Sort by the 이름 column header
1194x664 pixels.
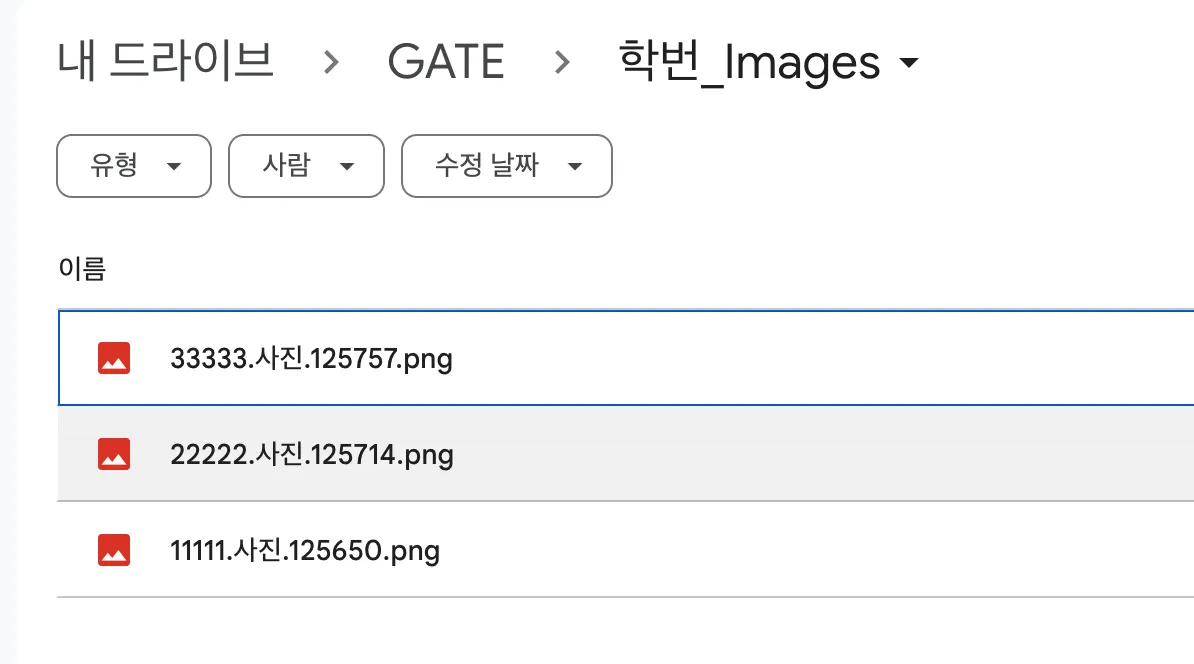tap(82, 269)
